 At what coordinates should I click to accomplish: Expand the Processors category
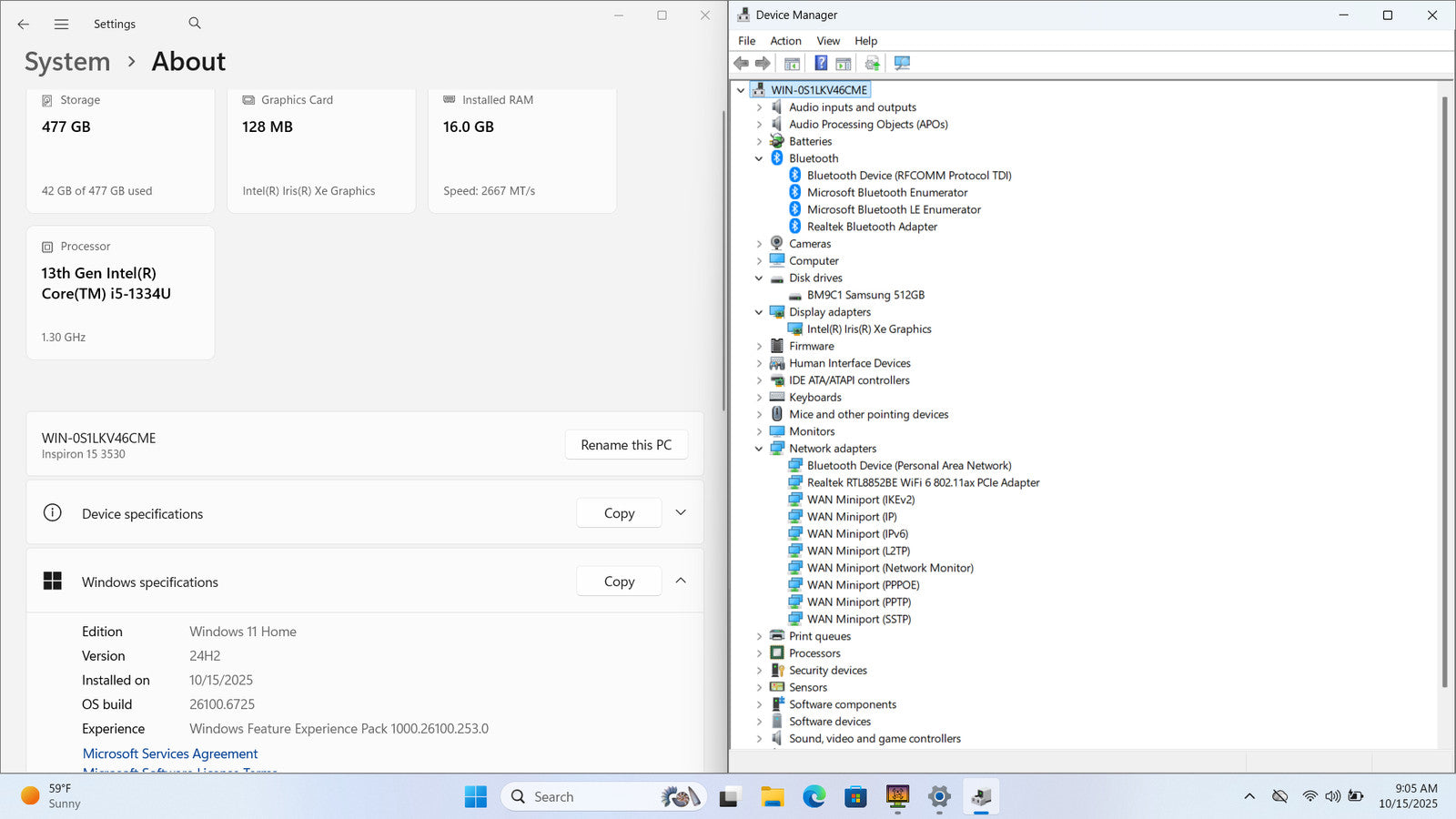pos(759,653)
